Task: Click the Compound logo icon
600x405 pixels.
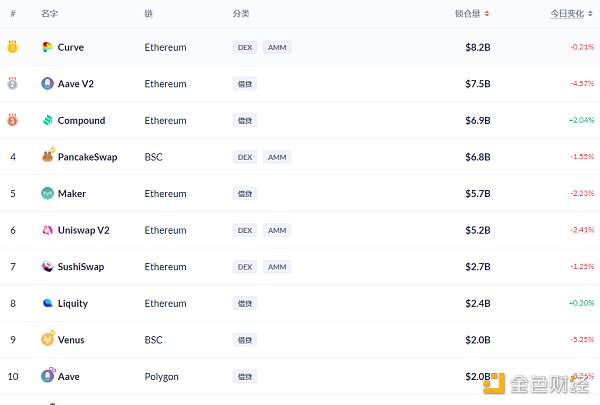Action: (x=47, y=120)
